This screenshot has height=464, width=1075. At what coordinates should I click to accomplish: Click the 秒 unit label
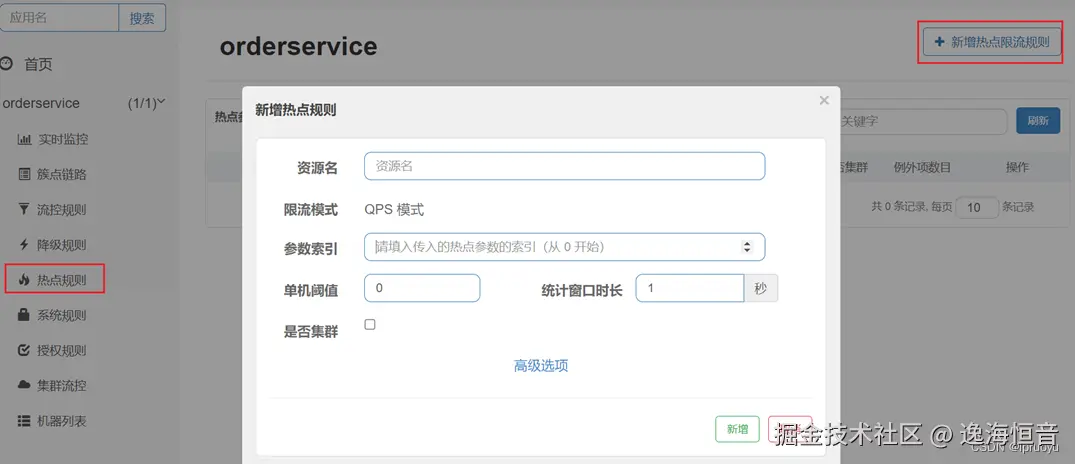[x=761, y=288]
